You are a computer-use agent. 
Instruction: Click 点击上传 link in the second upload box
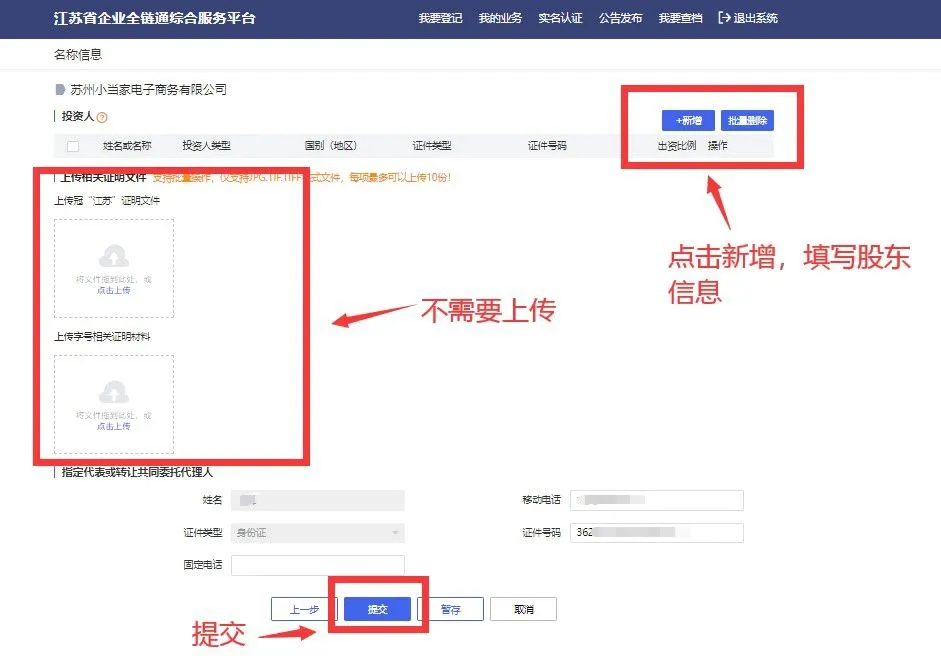(114, 426)
